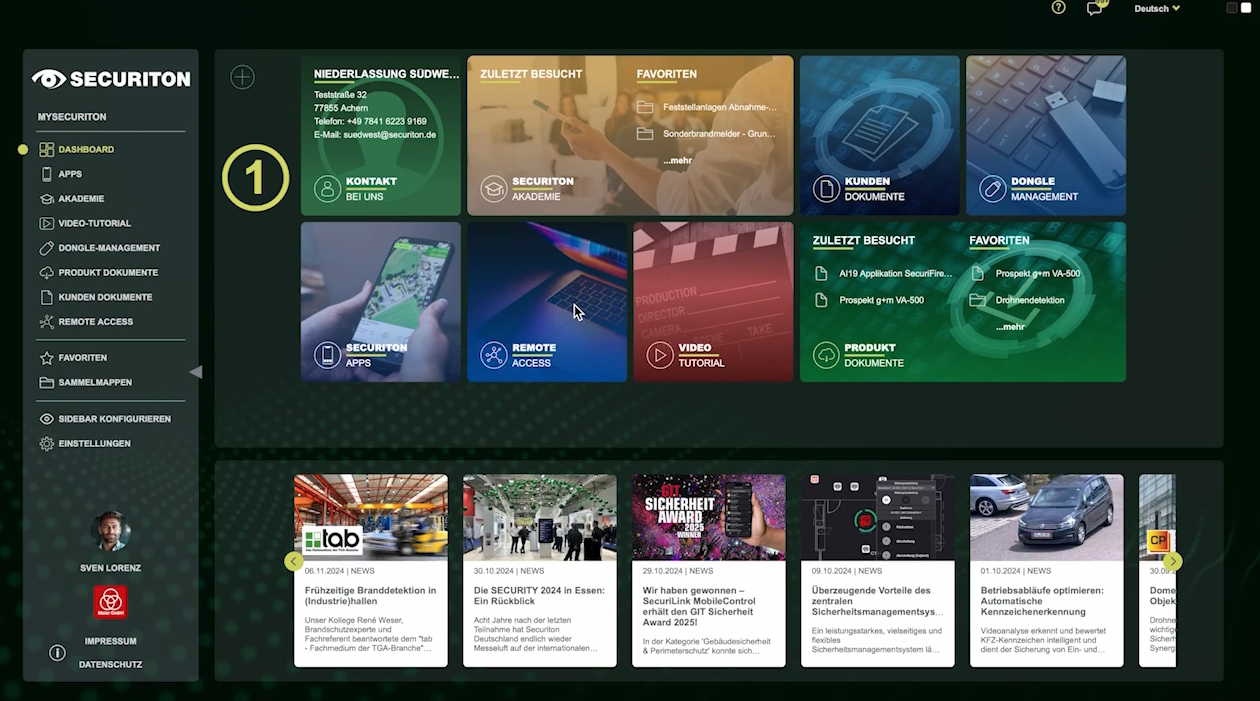The width and height of the screenshot is (1260, 701).
Task: Open 'AI19 Applikation SecuriFire...' document
Action: pyautogui.click(x=896, y=273)
